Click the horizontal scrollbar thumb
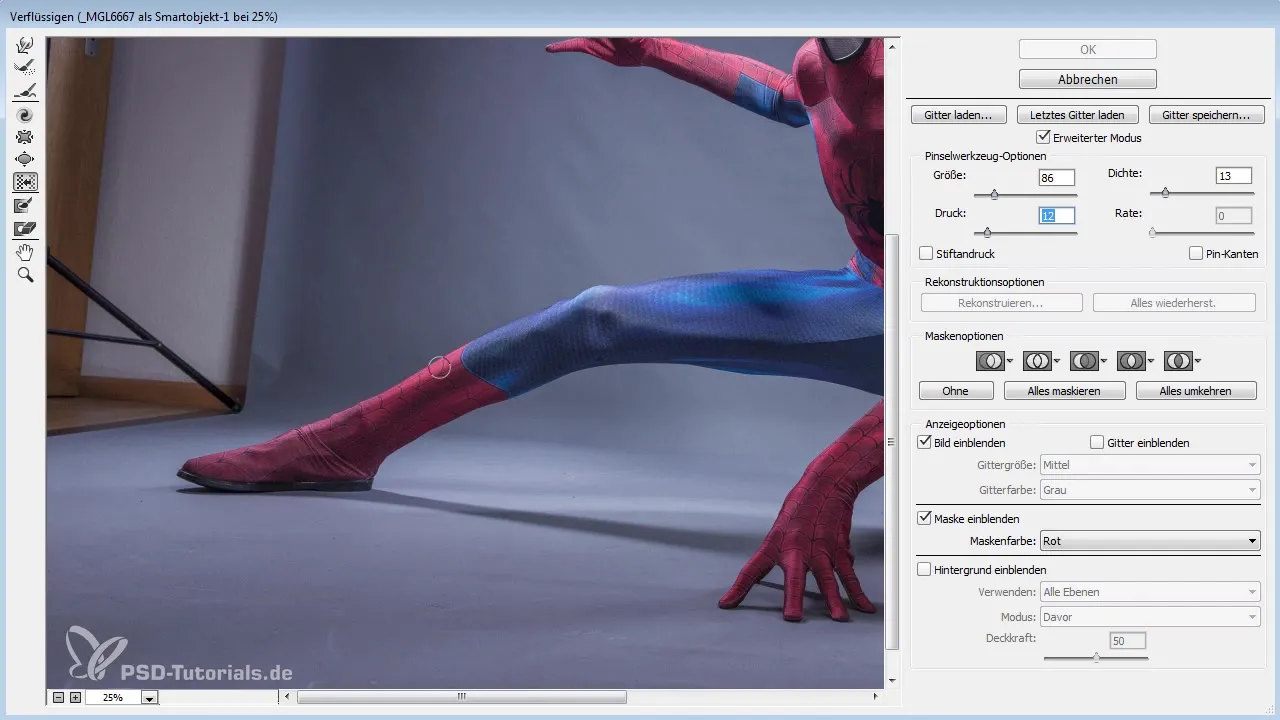Screen dimensions: 1280x720 pyautogui.click(x=462, y=697)
